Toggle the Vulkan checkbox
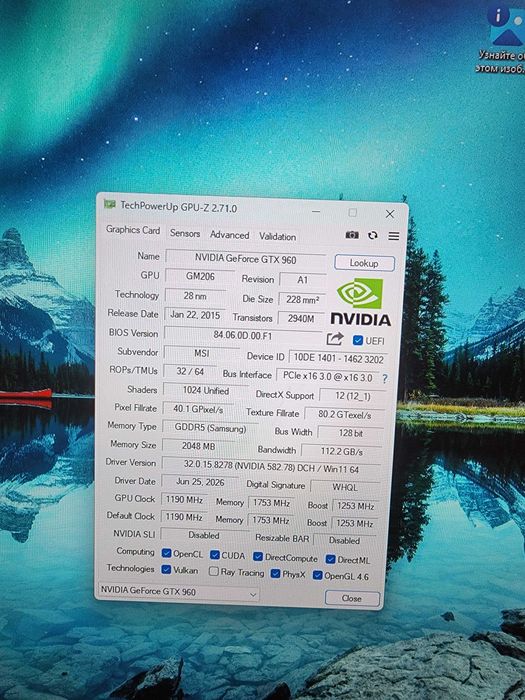This screenshot has width=525, height=700. point(166,570)
